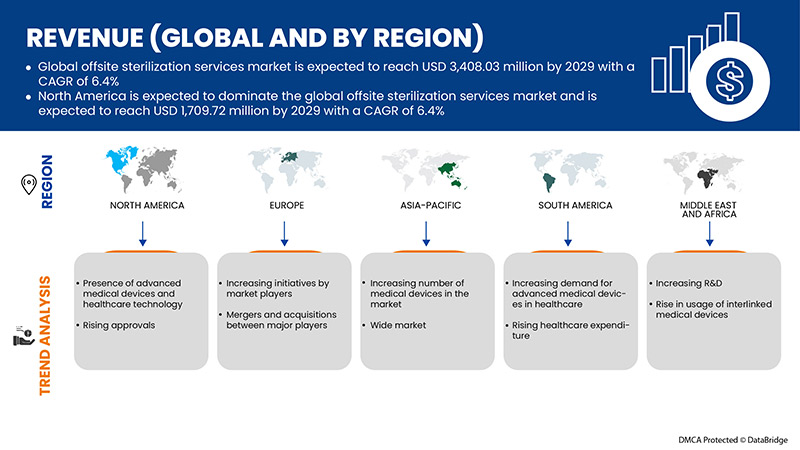Click the blue arrow under South America
This screenshot has height=450, width=800.
pyautogui.click(x=567, y=234)
